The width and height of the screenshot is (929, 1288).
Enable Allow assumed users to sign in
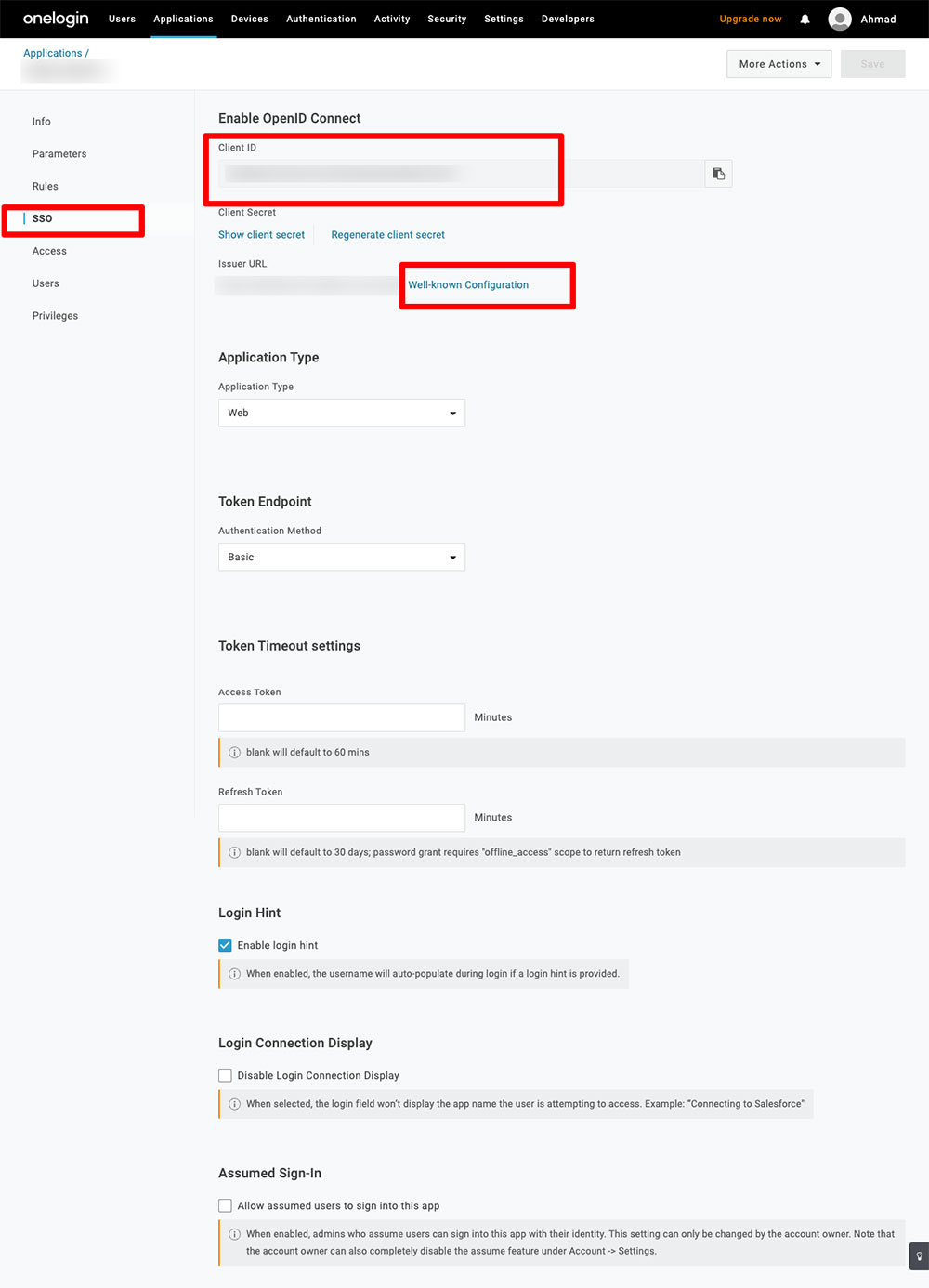pyautogui.click(x=225, y=1205)
